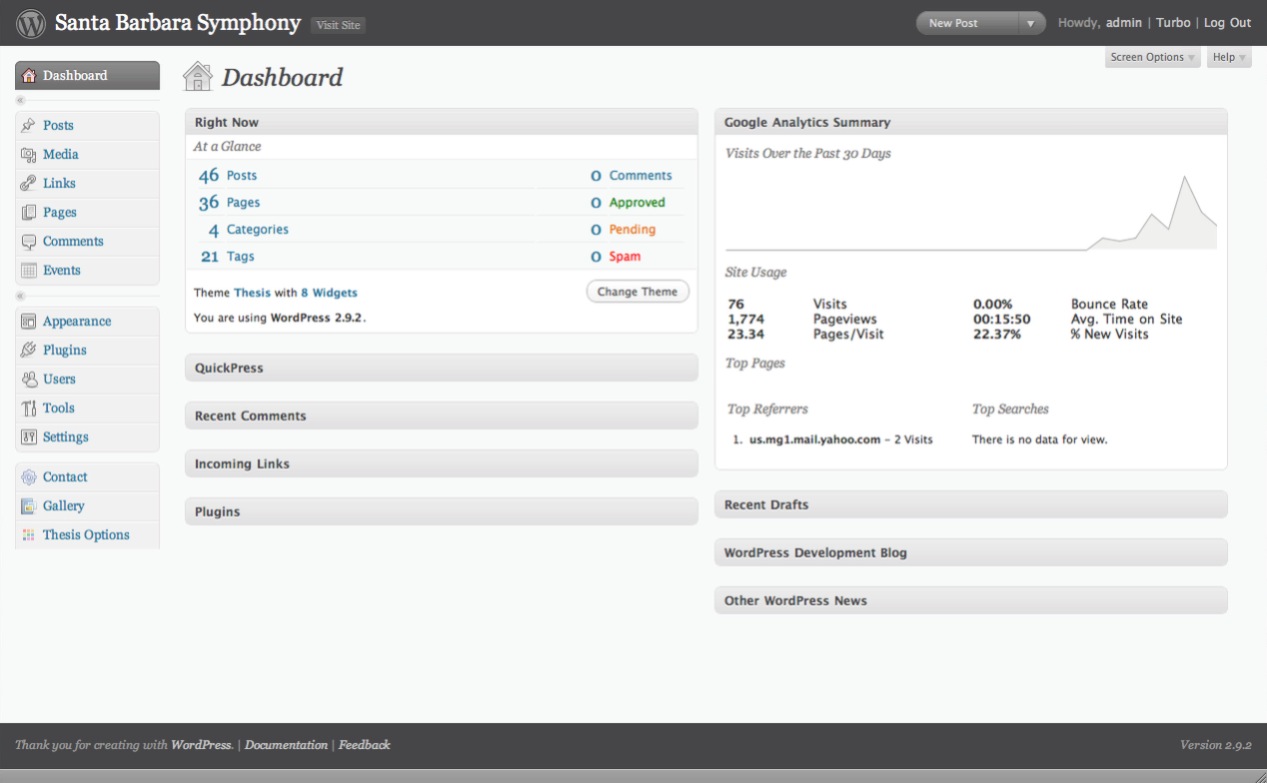Click the Plugins plug icon
This screenshot has height=783, width=1267.
tap(29, 351)
